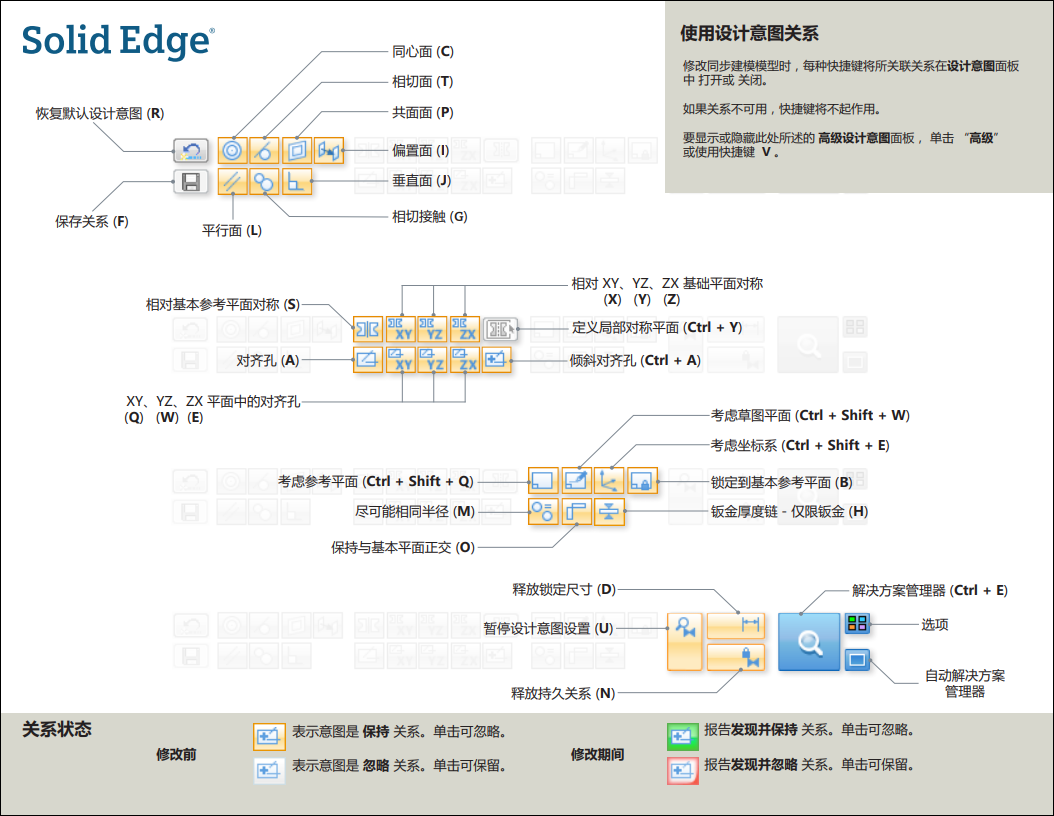
Task: Click the 暂停设计意图设置 (U) label
Action: pyautogui.click(x=549, y=628)
